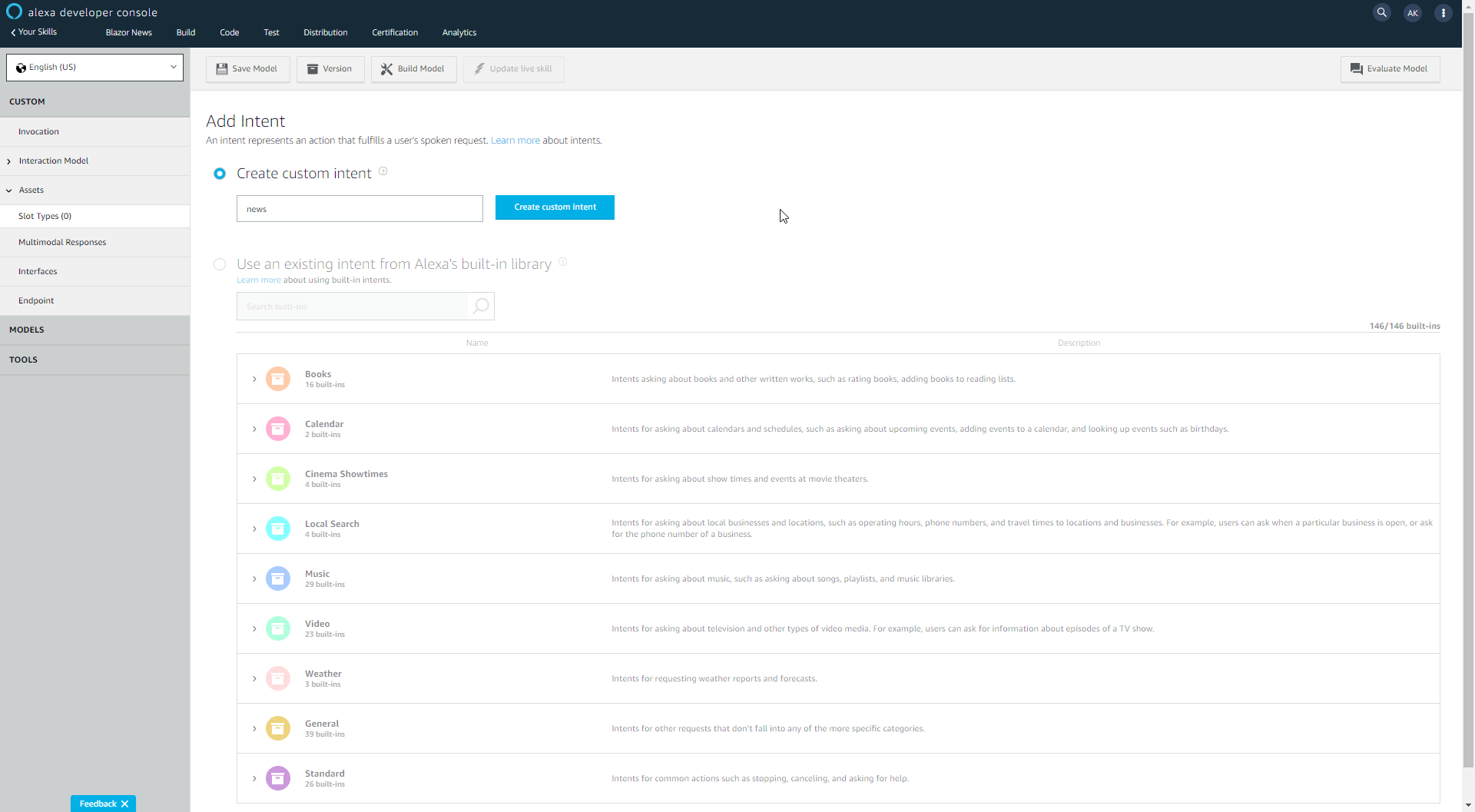This screenshot has height=812, width=1475.
Task: Expand the Standard built-ins row
Action: 254,778
